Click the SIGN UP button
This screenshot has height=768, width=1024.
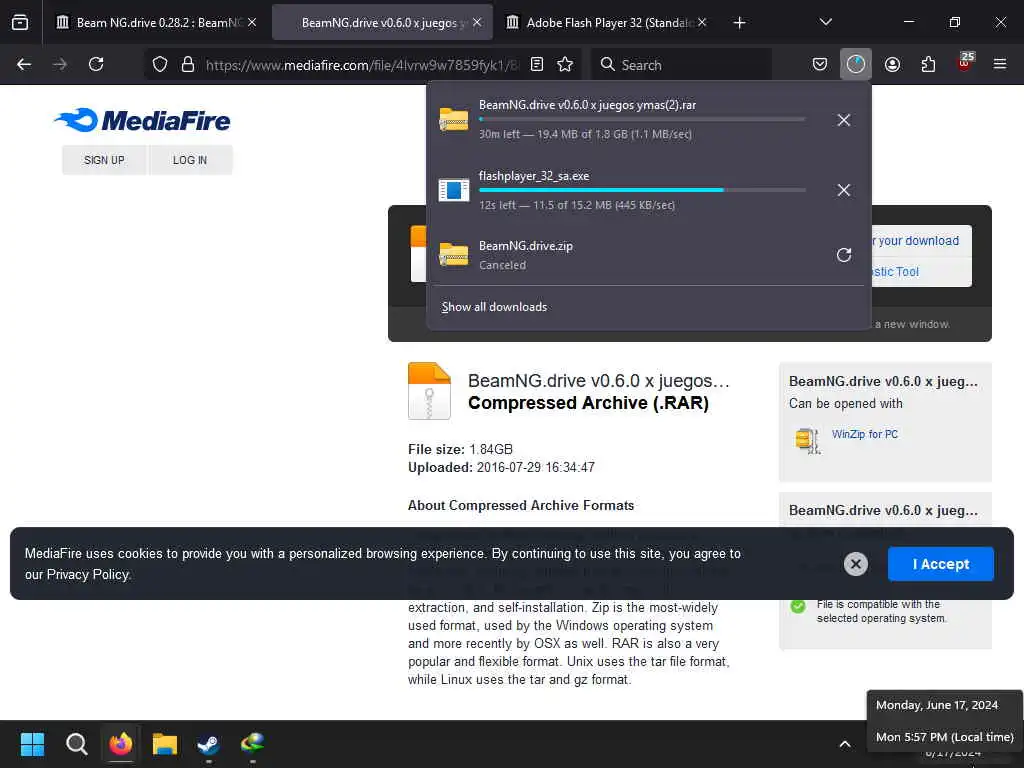(104, 160)
